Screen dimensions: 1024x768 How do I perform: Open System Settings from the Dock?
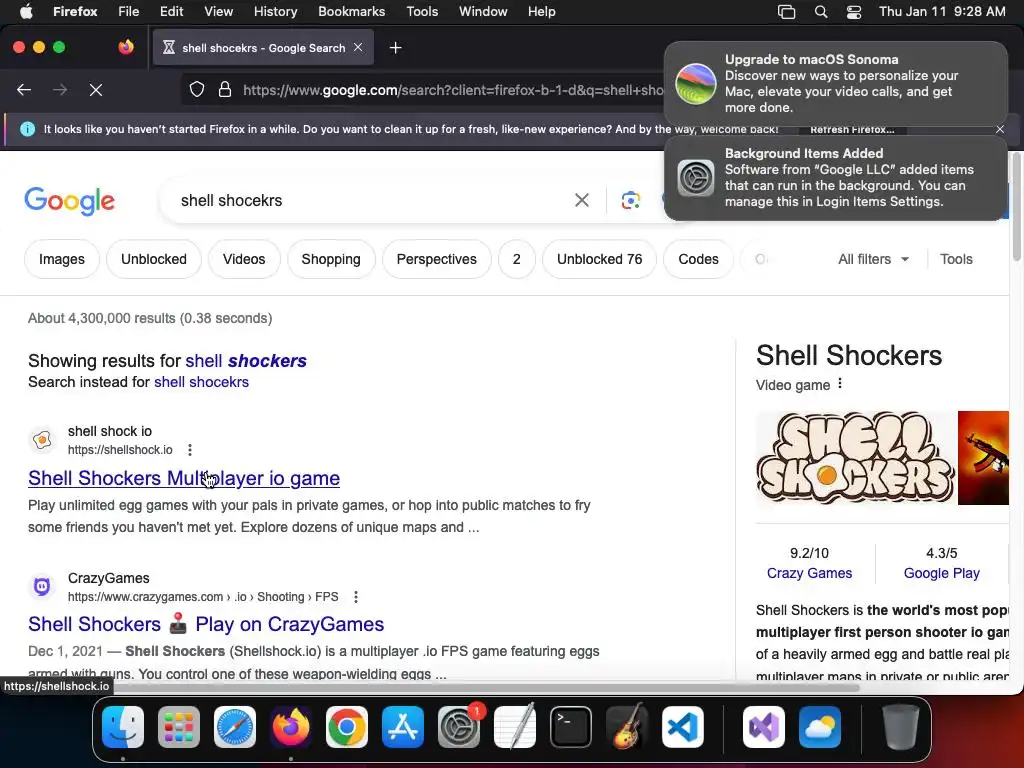click(459, 727)
